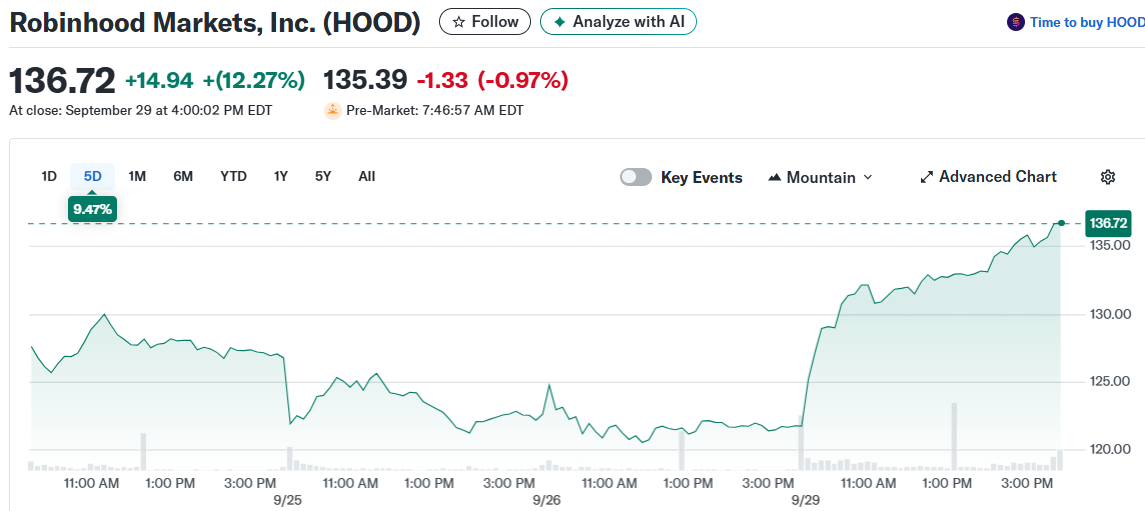Select the 1D time range
1145x511 pixels.
(49, 176)
